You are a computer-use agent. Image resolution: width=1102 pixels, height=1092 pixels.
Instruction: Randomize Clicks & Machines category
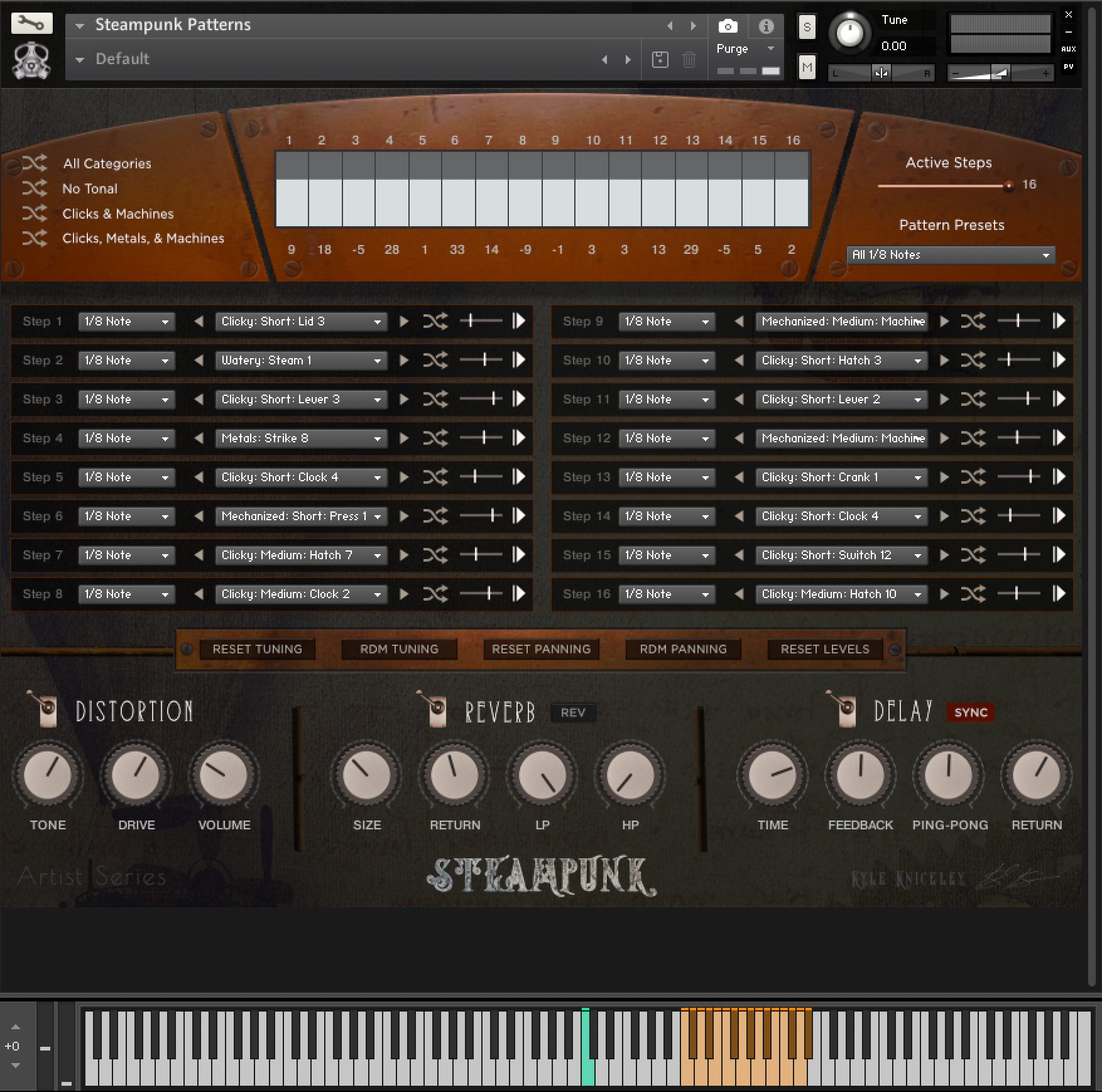tap(35, 214)
